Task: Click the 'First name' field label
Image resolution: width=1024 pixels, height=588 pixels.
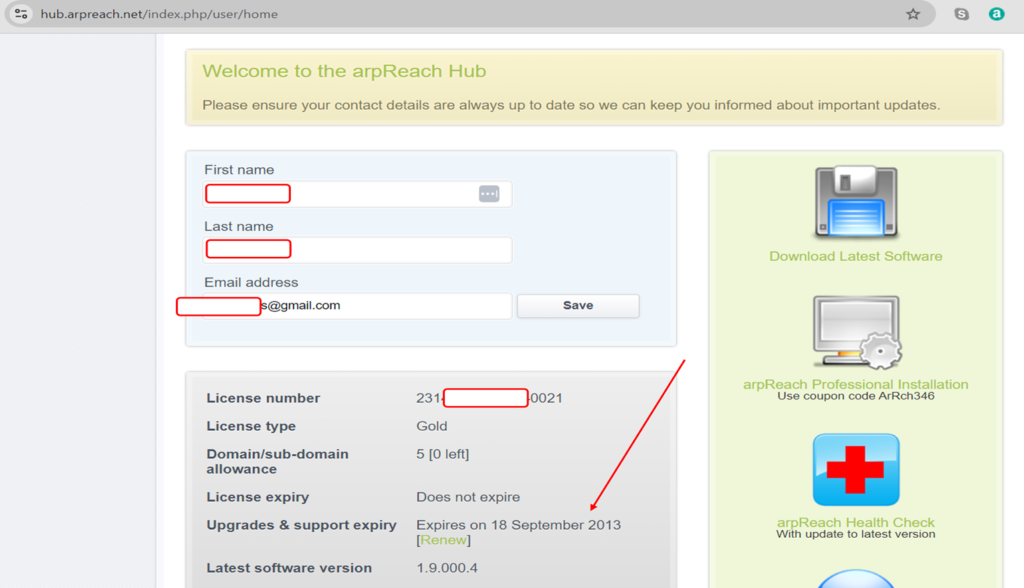Action: tap(239, 170)
